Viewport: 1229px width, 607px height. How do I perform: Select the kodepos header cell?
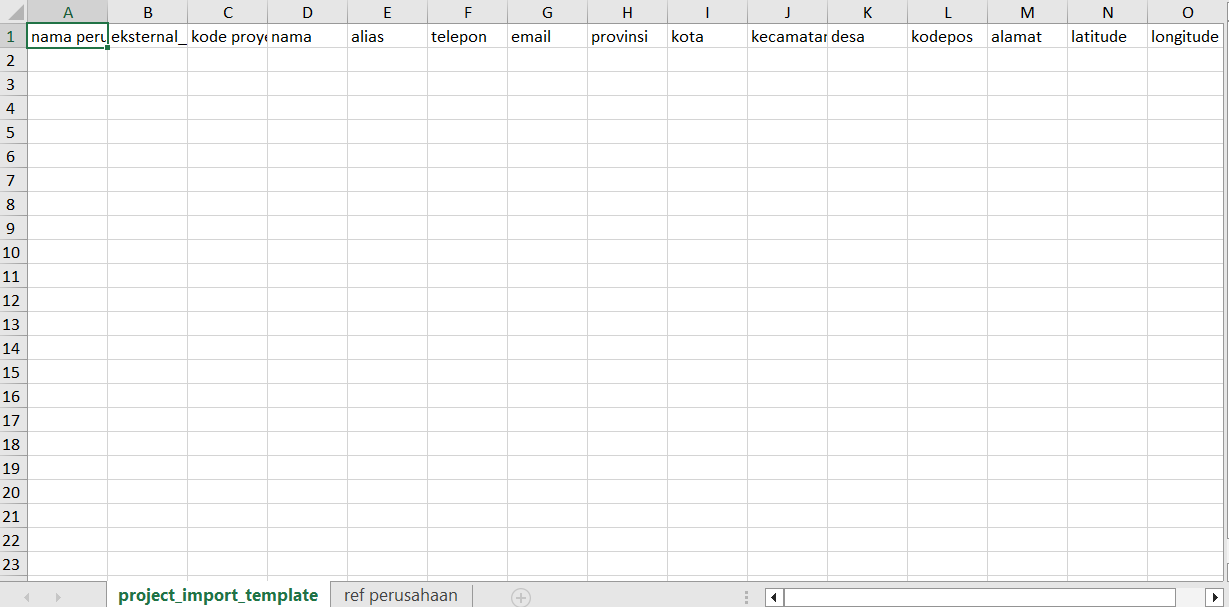(947, 36)
